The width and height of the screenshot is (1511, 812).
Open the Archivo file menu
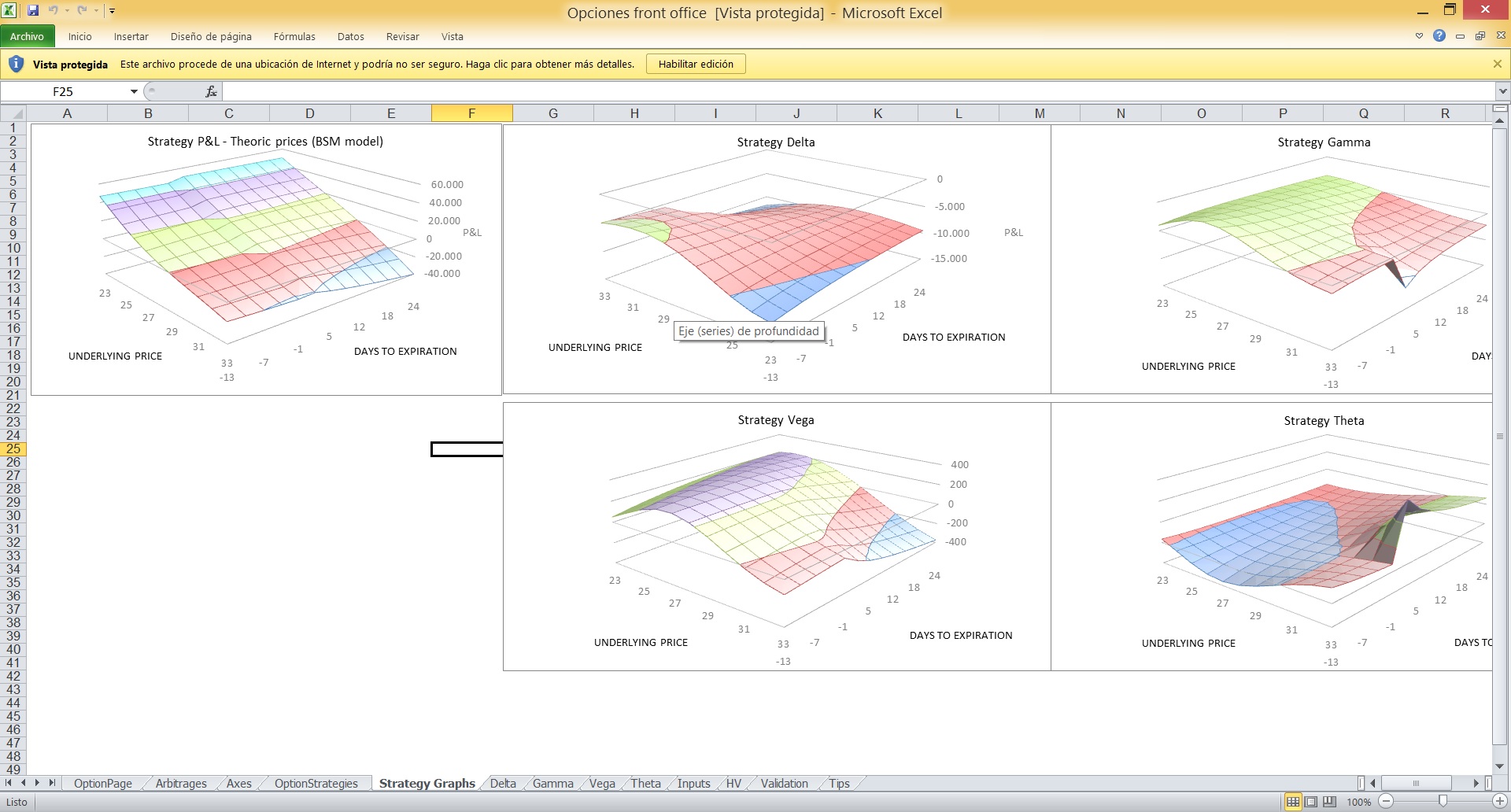[28, 36]
